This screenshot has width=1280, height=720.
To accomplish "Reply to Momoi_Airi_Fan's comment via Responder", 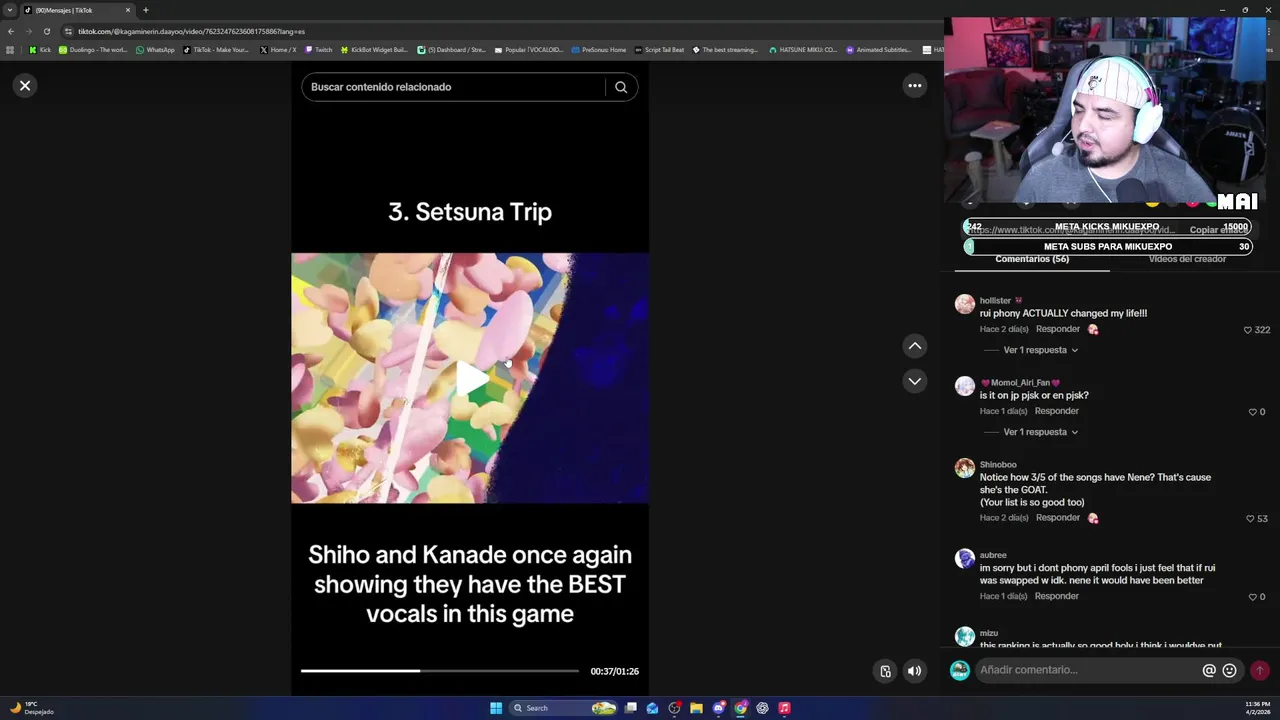I will click(1057, 411).
